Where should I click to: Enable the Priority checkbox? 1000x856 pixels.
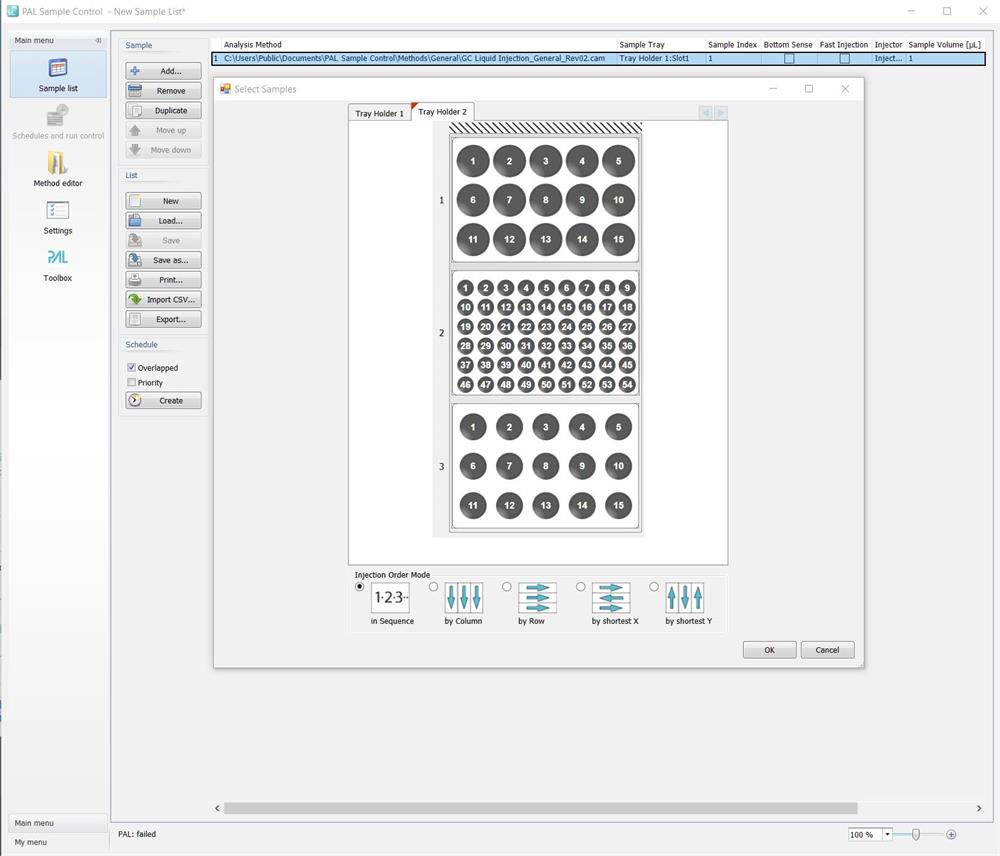coord(132,383)
